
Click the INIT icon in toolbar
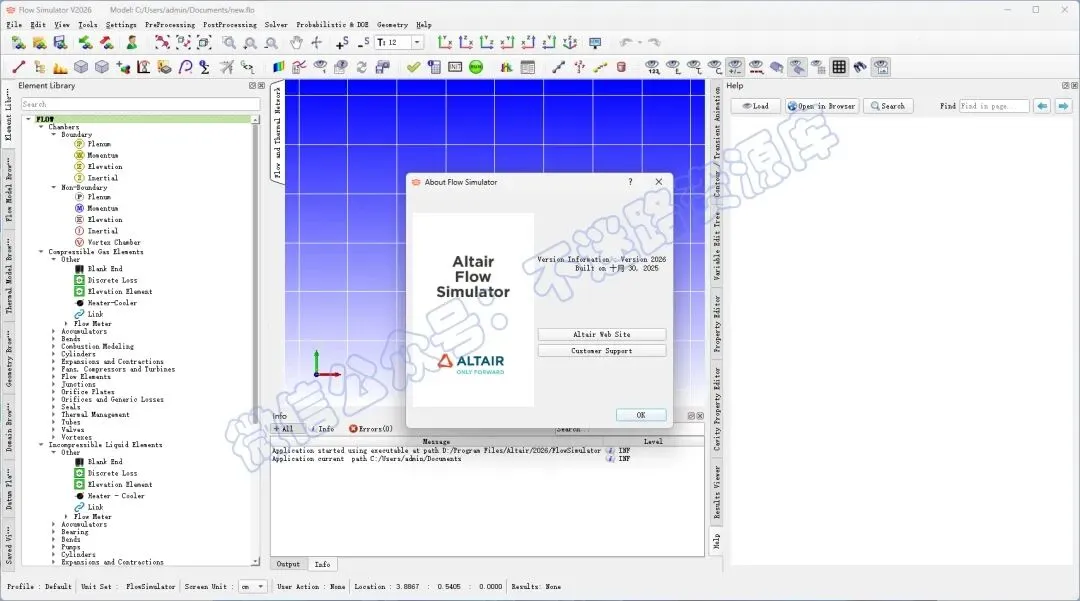tap(455, 67)
